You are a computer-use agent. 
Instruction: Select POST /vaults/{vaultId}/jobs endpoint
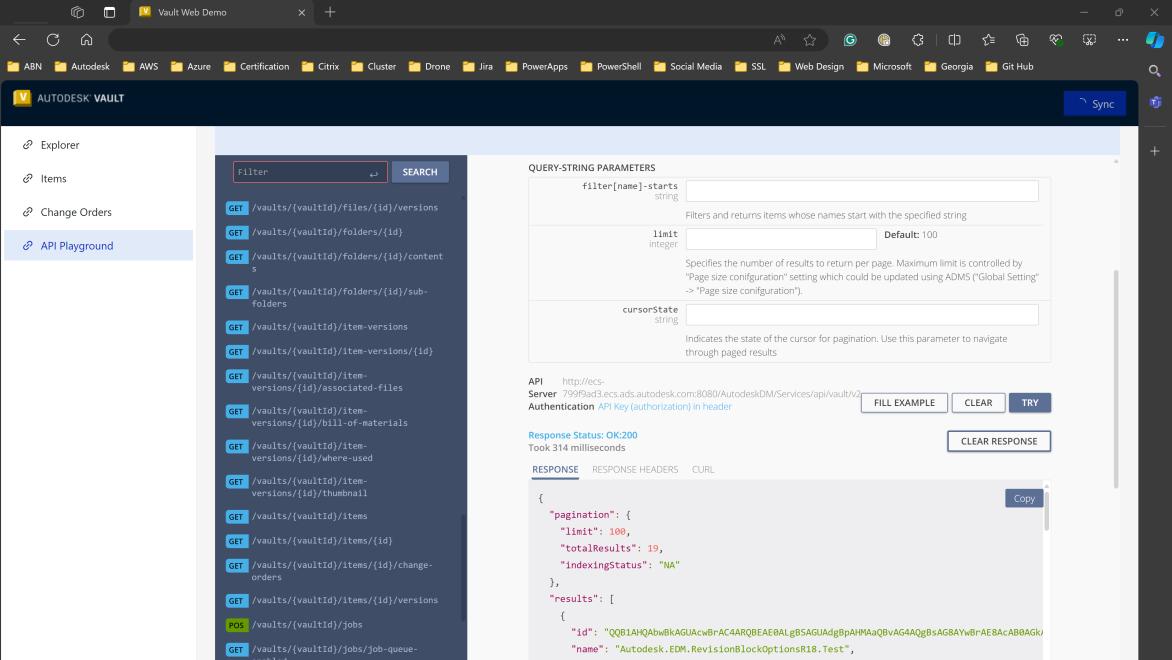339,625
